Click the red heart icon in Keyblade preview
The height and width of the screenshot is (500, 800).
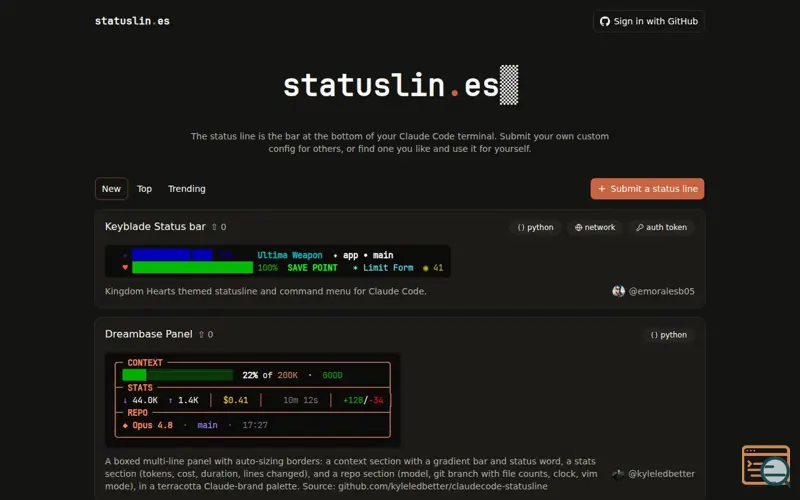125,267
